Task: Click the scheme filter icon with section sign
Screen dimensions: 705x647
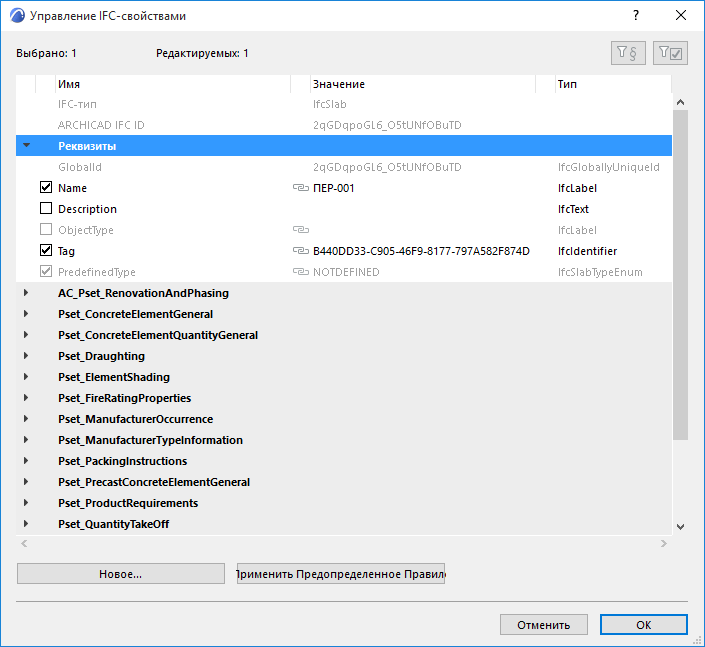Action: coord(629,54)
